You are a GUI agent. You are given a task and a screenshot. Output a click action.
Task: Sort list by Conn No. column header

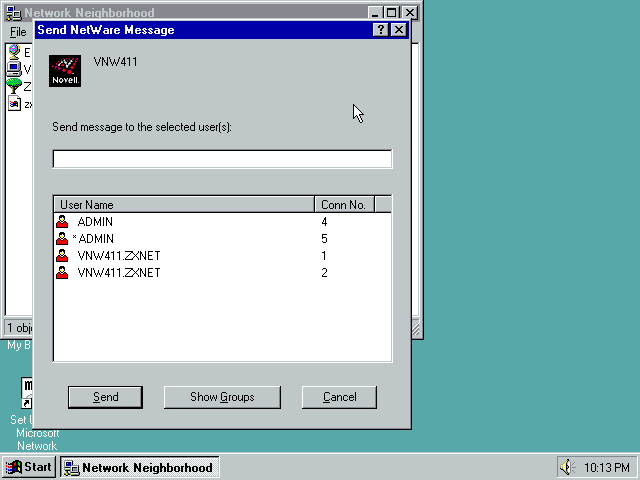344,204
